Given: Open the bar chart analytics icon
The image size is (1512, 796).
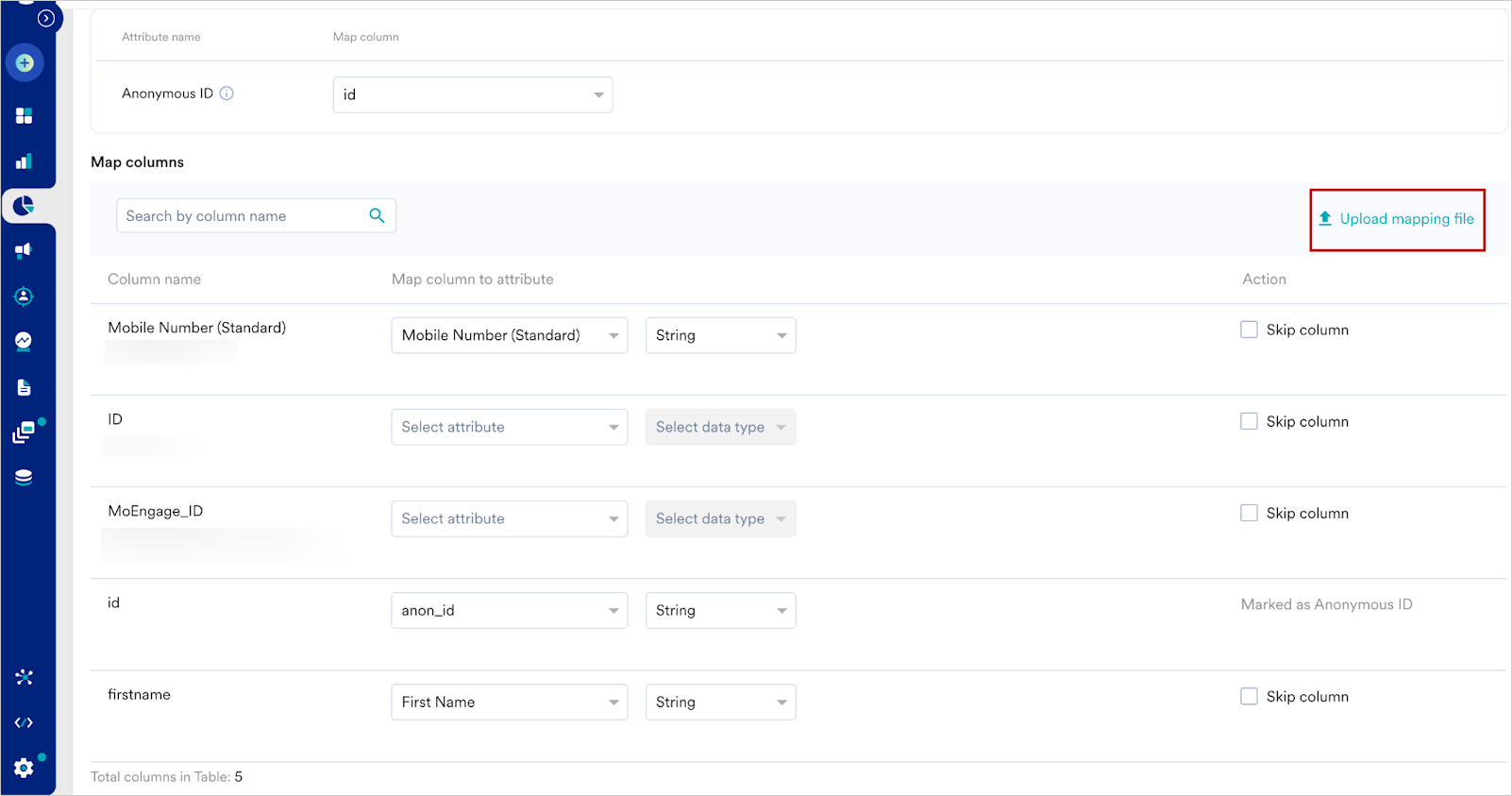Looking at the screenshot, I should click(25, 161).
